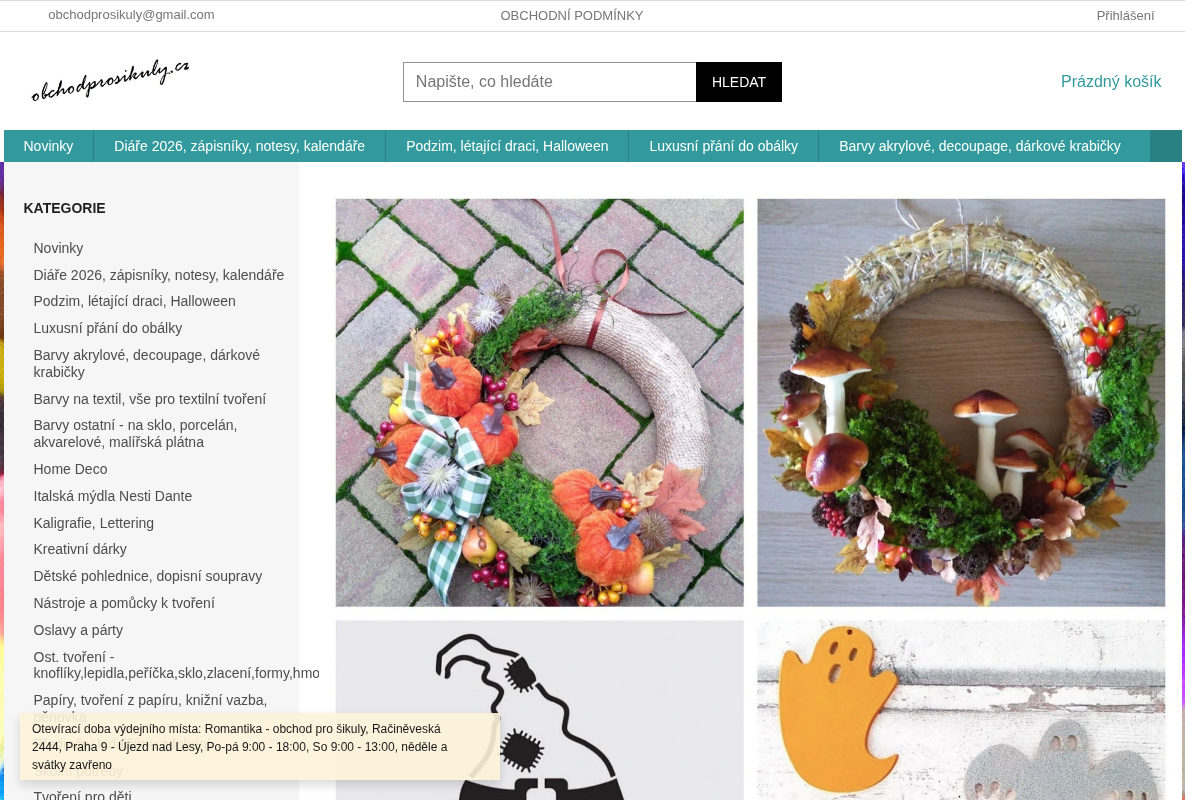
Task: Select Luxusní přání do obálky nav item
Action: [x=723, y=146]
